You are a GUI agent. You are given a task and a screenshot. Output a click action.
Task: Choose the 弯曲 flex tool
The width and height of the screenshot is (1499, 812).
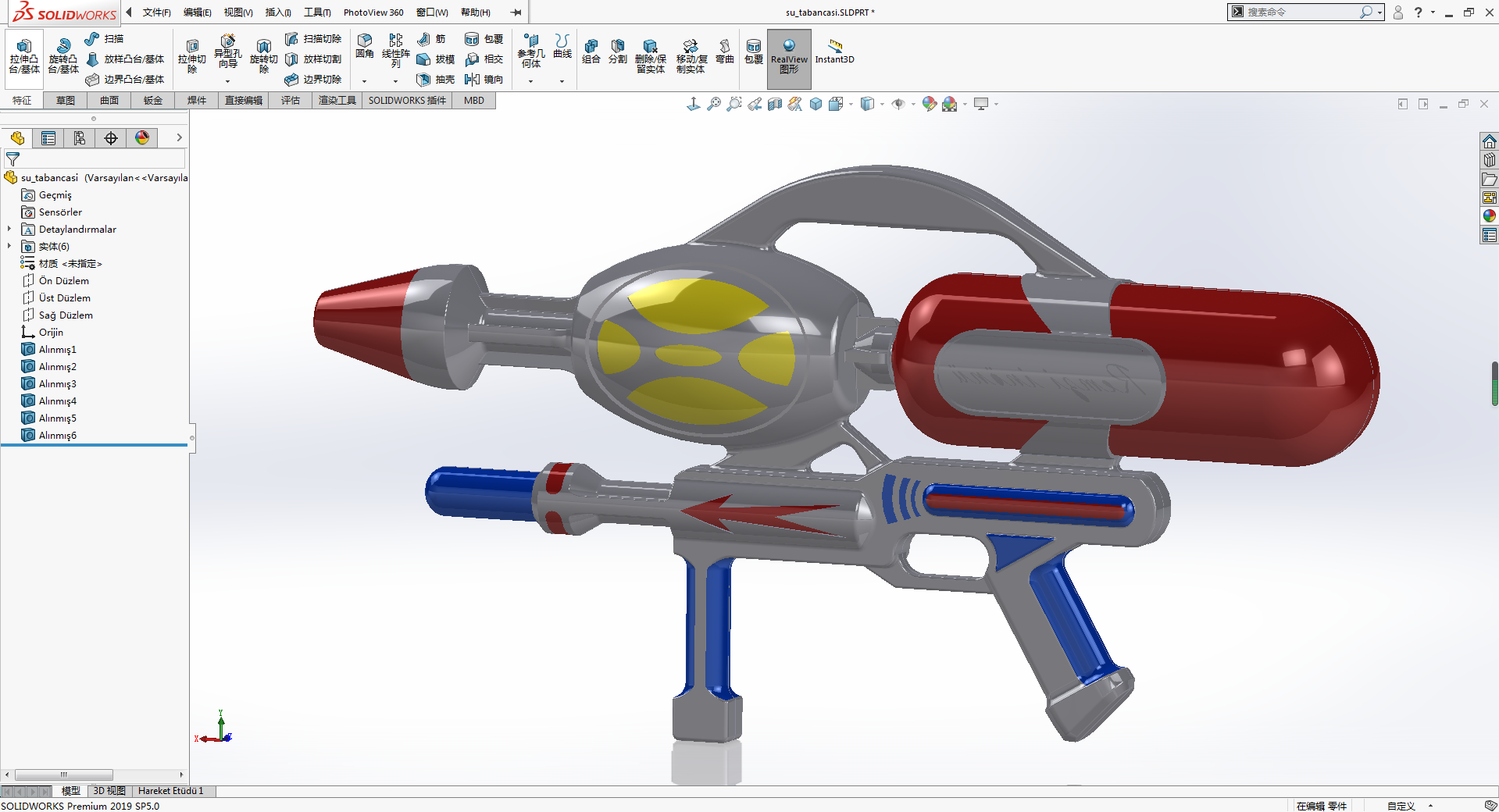click(725, 52)
